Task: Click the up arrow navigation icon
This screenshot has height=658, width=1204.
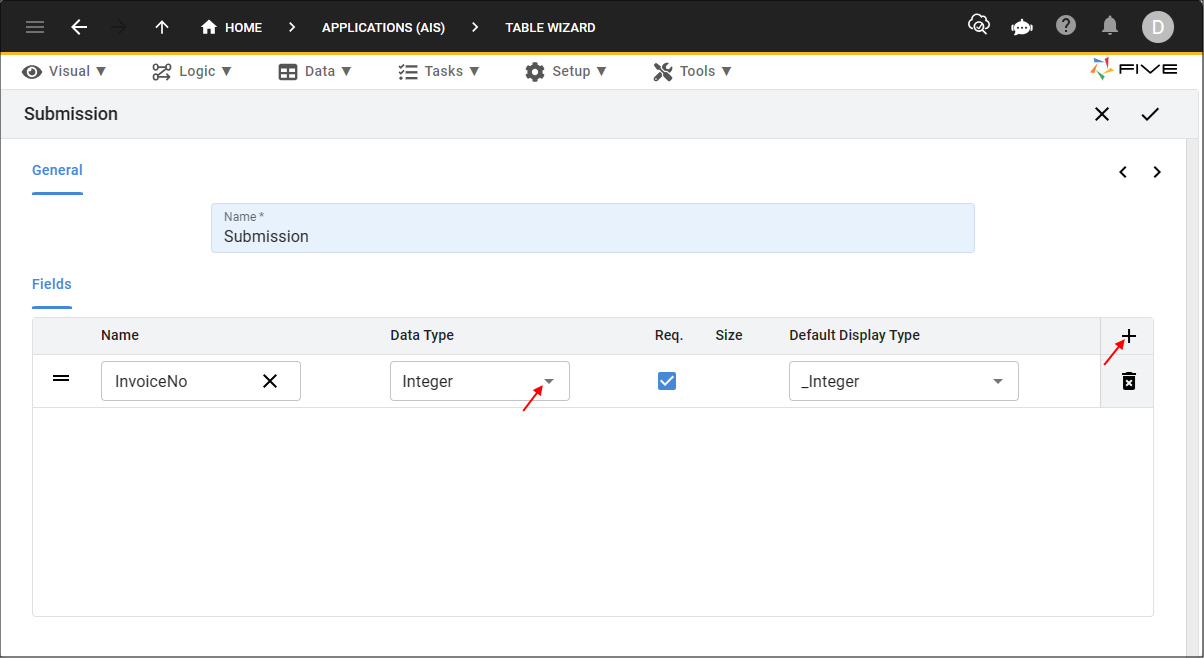Action: coord(162,27)
